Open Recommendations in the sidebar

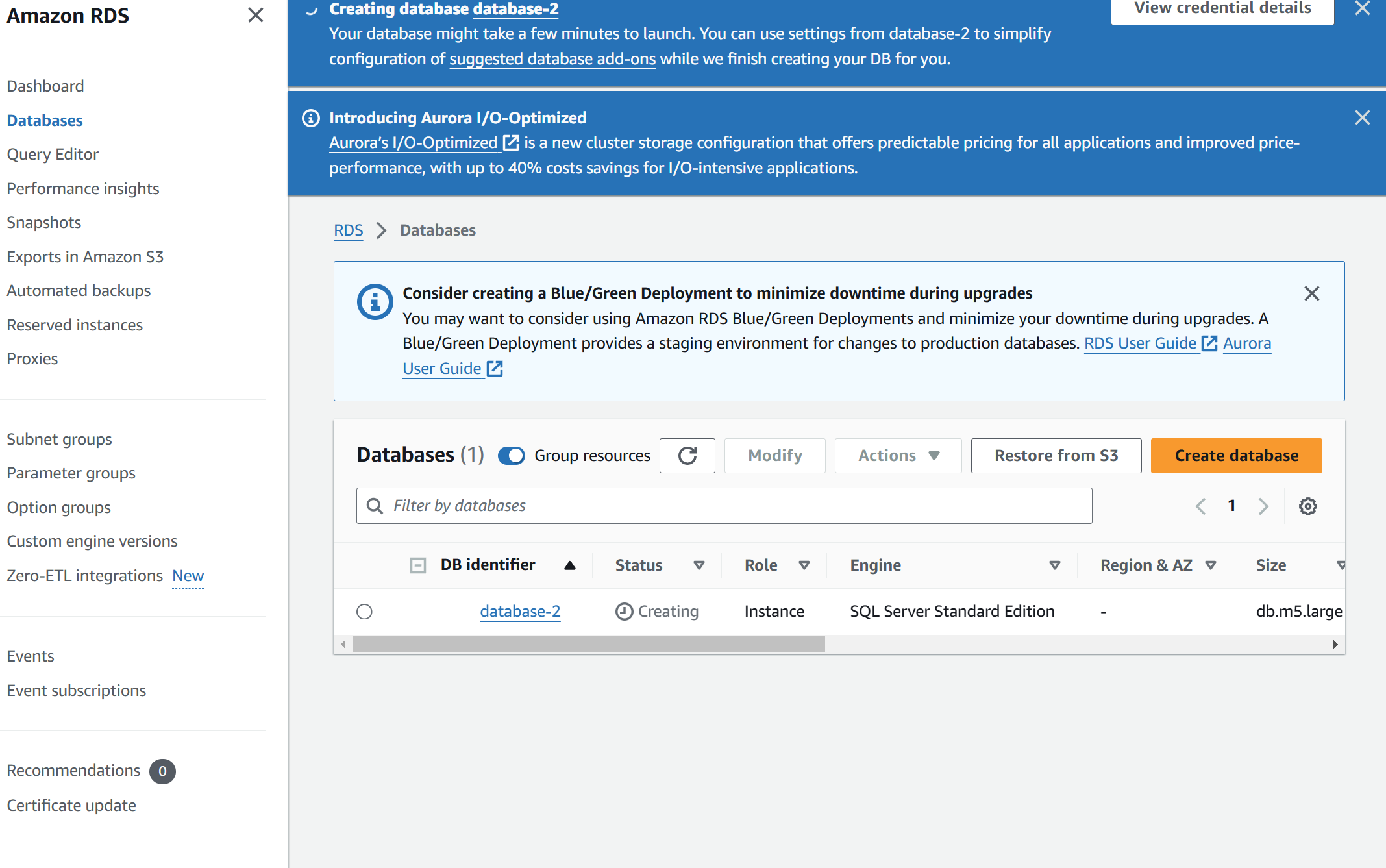[73, 771]
